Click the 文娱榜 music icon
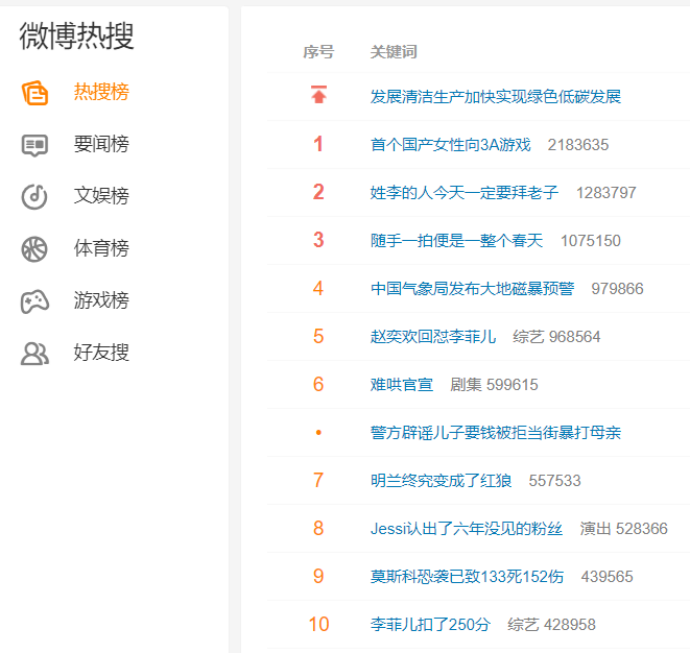Image resolution: width=690 pixels, height=653 pixels. coord(34,197)
